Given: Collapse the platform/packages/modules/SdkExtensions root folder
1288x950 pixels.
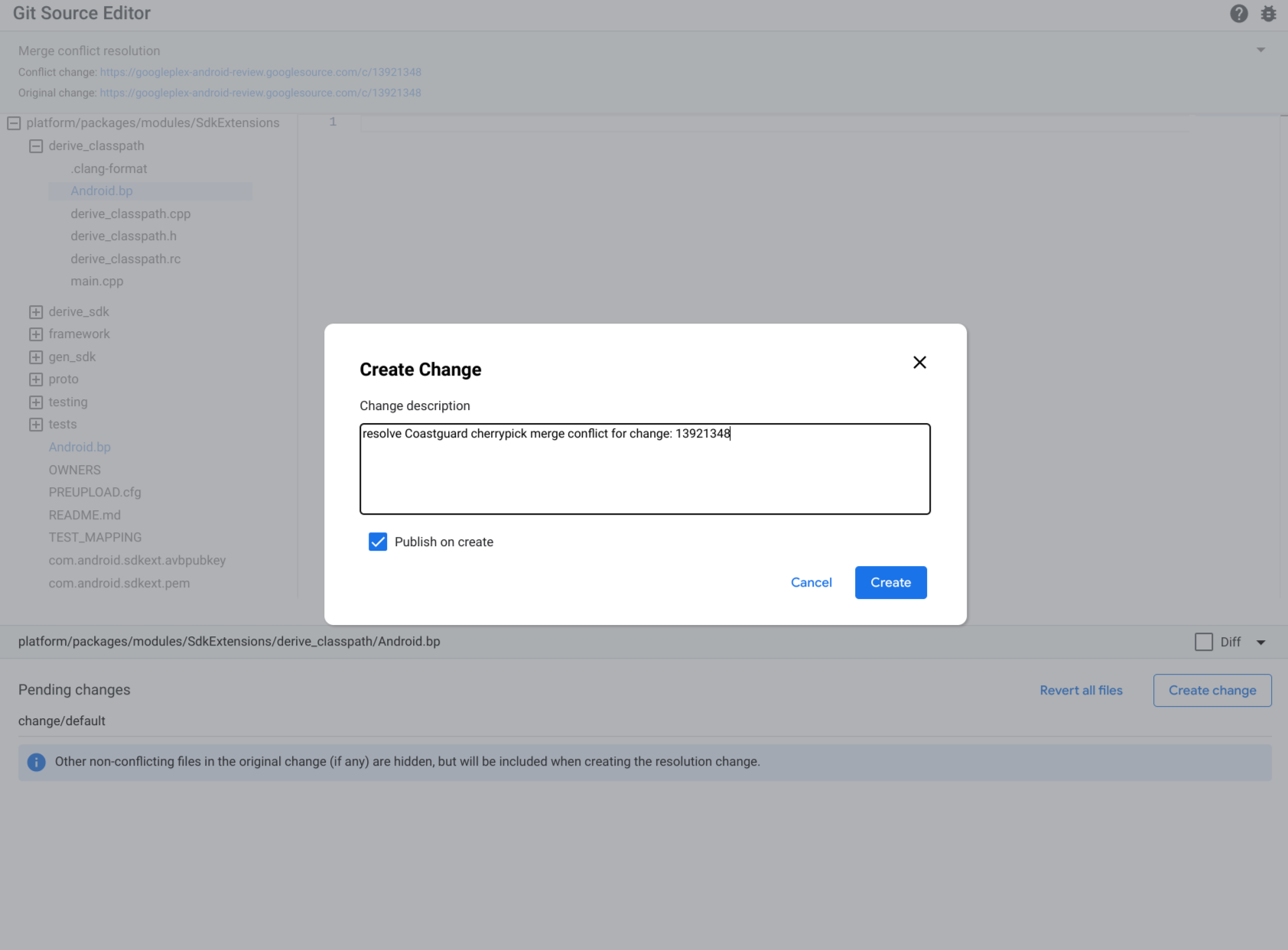Looking at the screenshot, I should (x=14, y=123).
